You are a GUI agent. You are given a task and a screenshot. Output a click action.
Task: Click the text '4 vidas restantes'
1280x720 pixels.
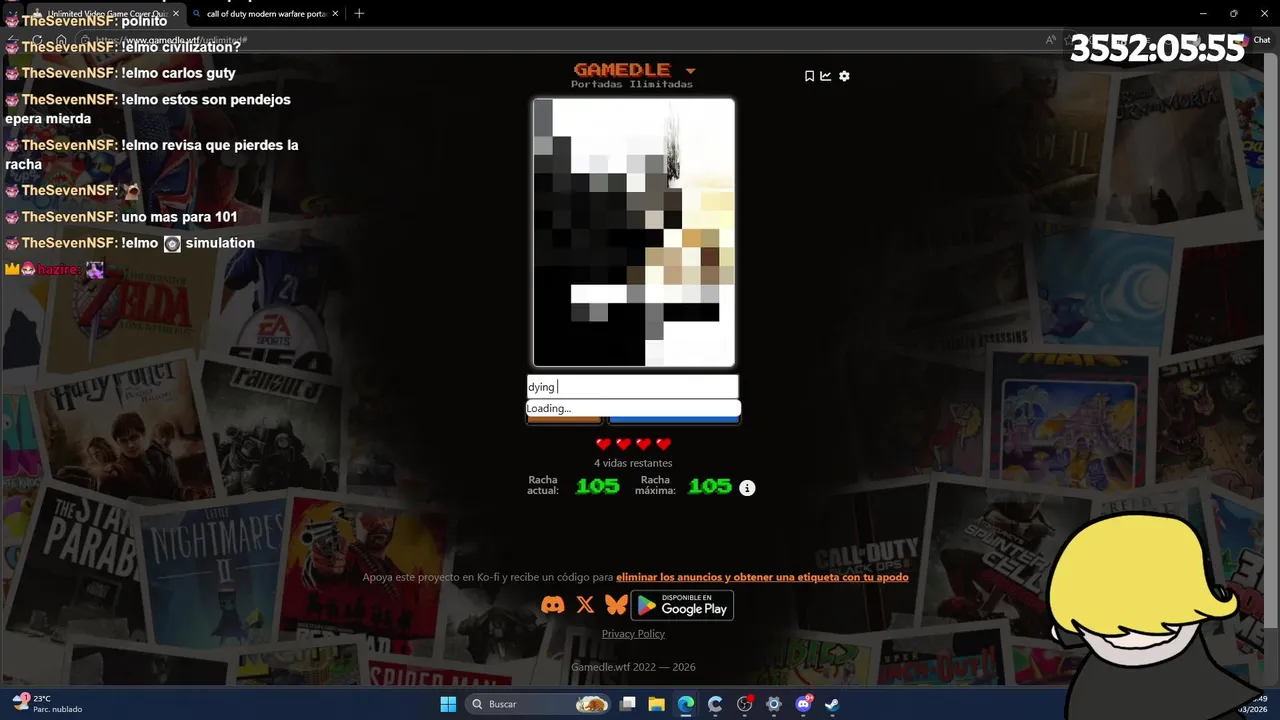[x=633, y=463]
